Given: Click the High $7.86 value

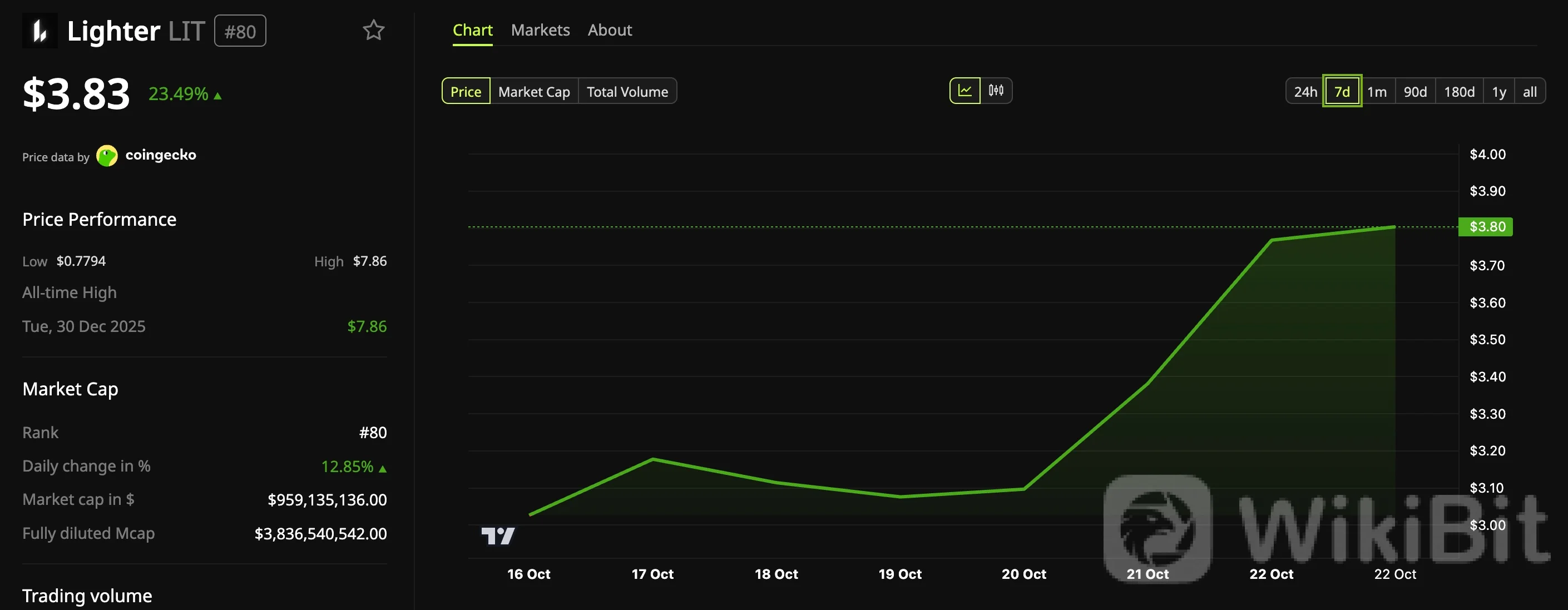Looking at the screenshot, I should pyautogui.click(x=369, y=261).
